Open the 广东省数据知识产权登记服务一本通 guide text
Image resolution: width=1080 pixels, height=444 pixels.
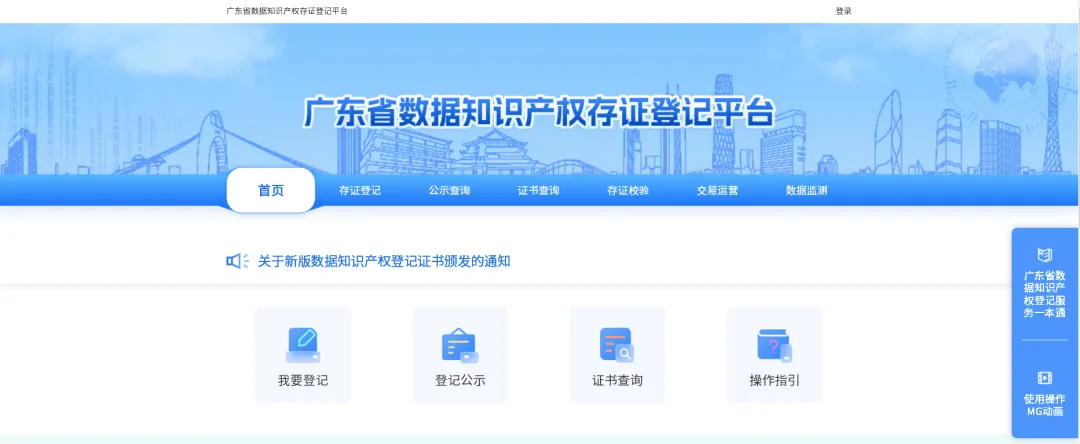click(x=1045, y=294)
